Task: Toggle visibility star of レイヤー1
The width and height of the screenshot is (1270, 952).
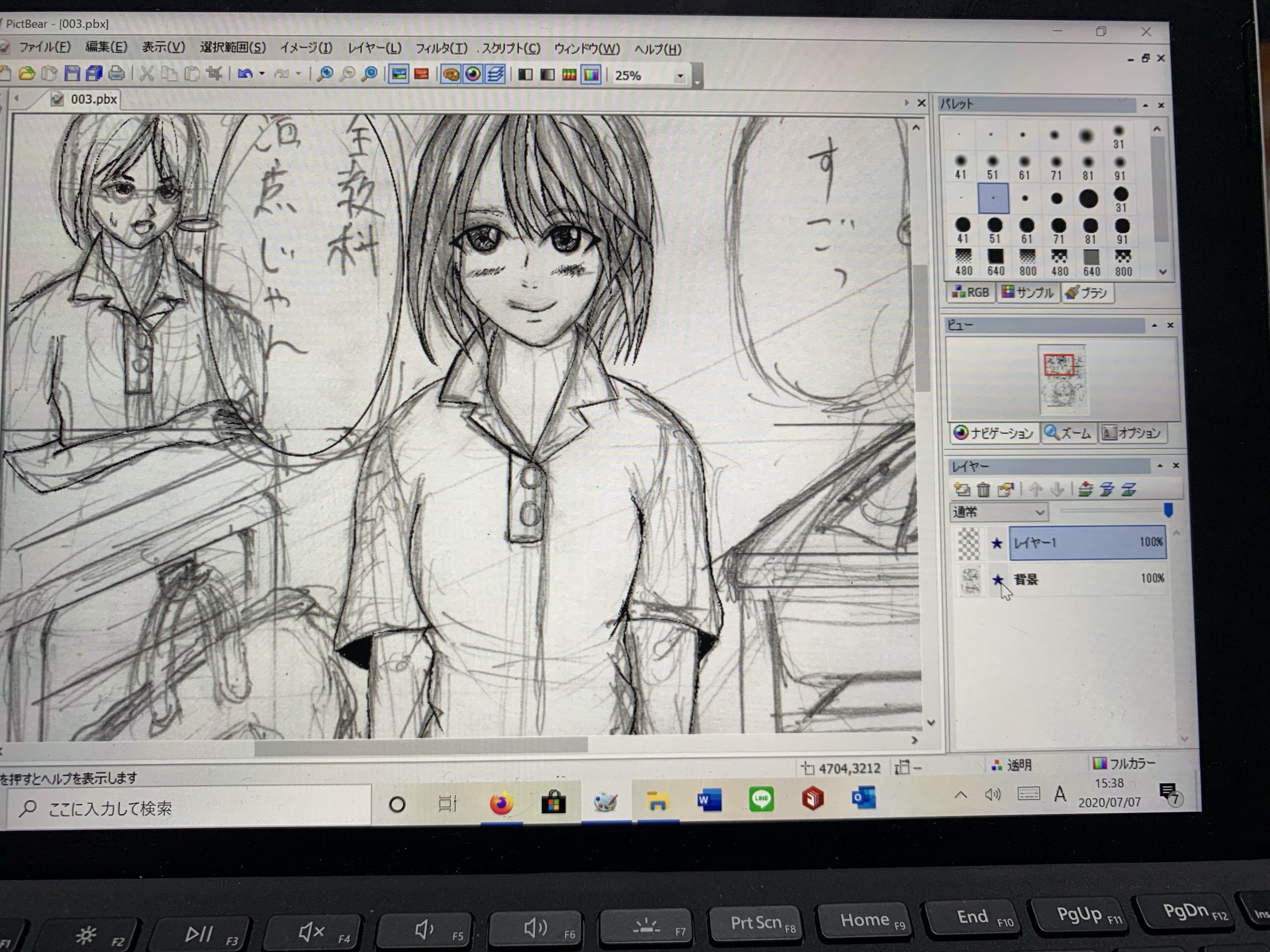Action: [997, 543]
